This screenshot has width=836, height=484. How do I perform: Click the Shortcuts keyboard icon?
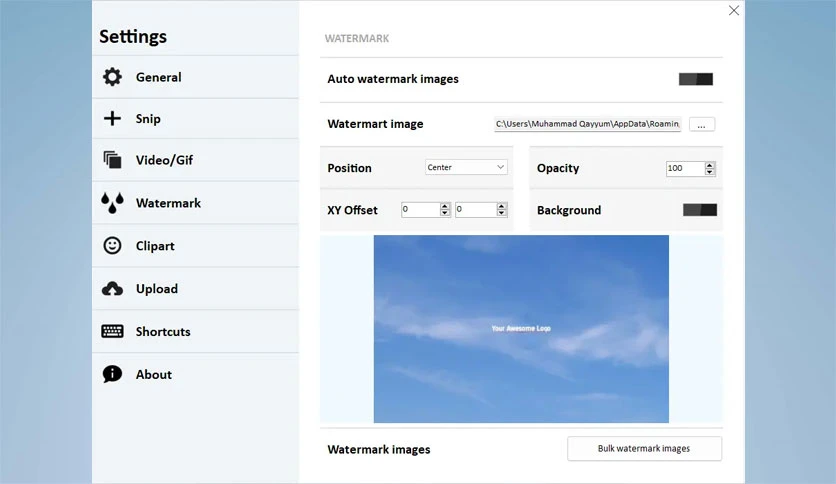(x=112, y=331)
